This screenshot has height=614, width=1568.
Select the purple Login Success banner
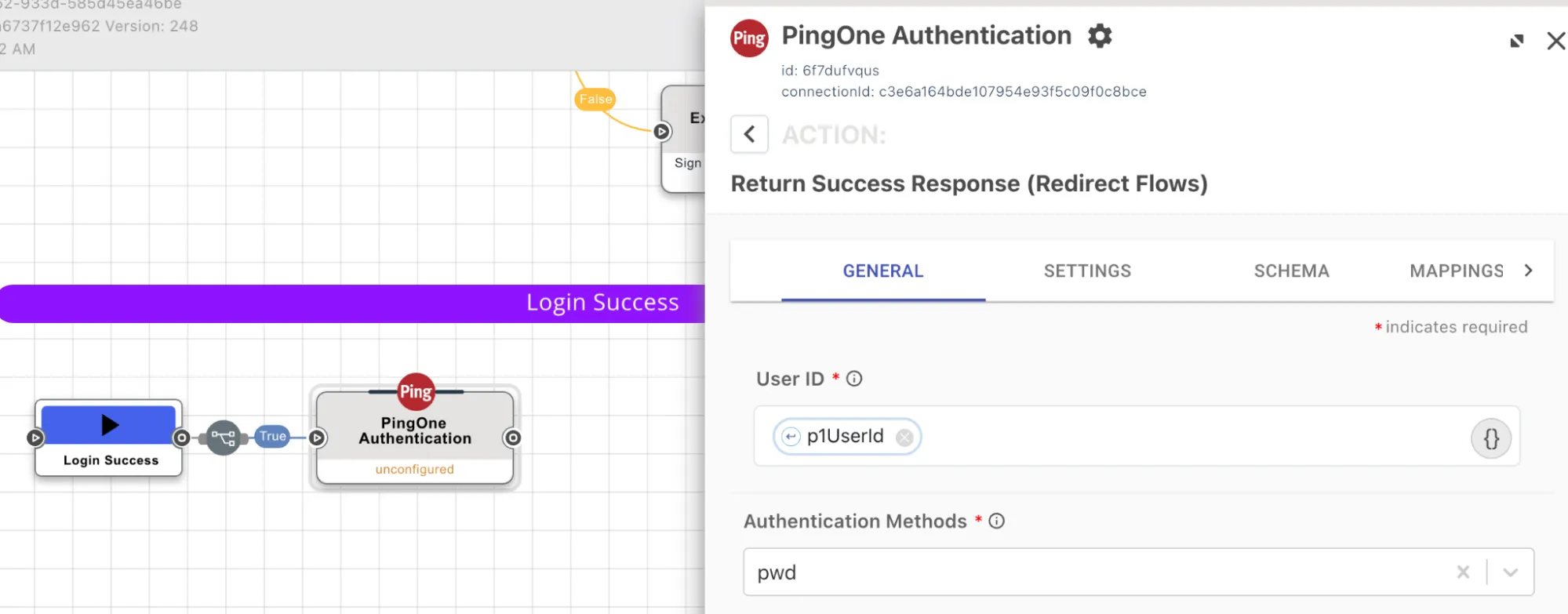[353, 303]
